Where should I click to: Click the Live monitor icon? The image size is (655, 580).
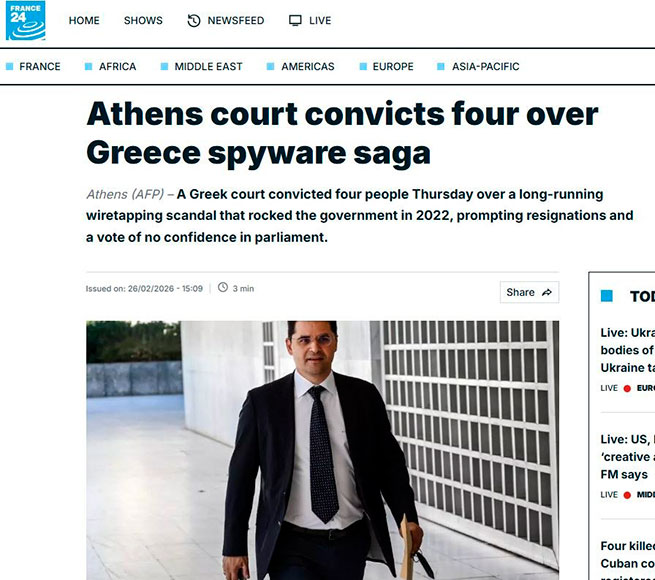pos(295,20)
